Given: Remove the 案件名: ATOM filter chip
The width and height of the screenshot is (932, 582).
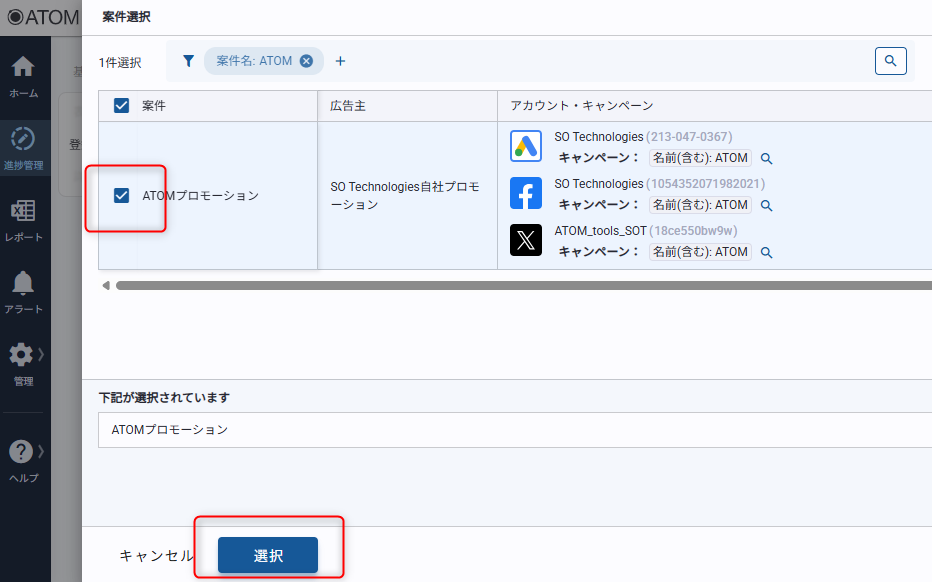Looking at the screenshot, I should point(307,61).
